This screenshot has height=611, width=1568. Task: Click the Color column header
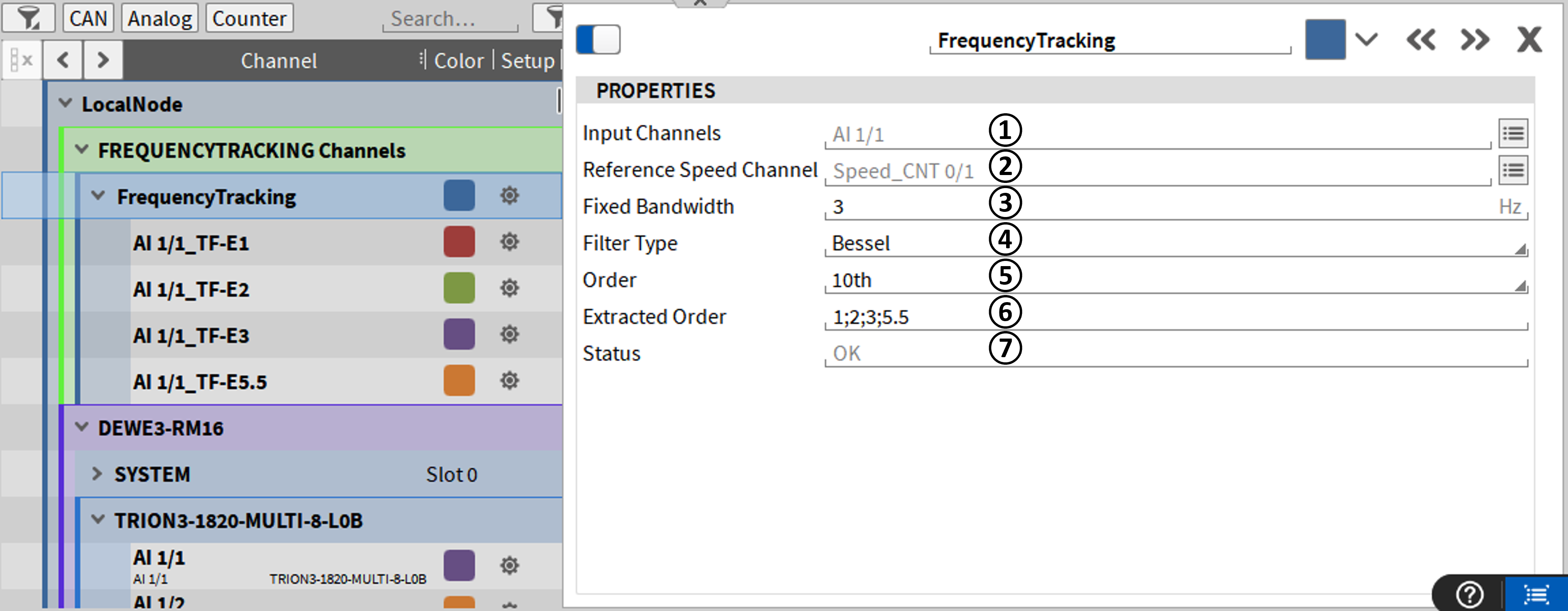[x=459, y=60]
